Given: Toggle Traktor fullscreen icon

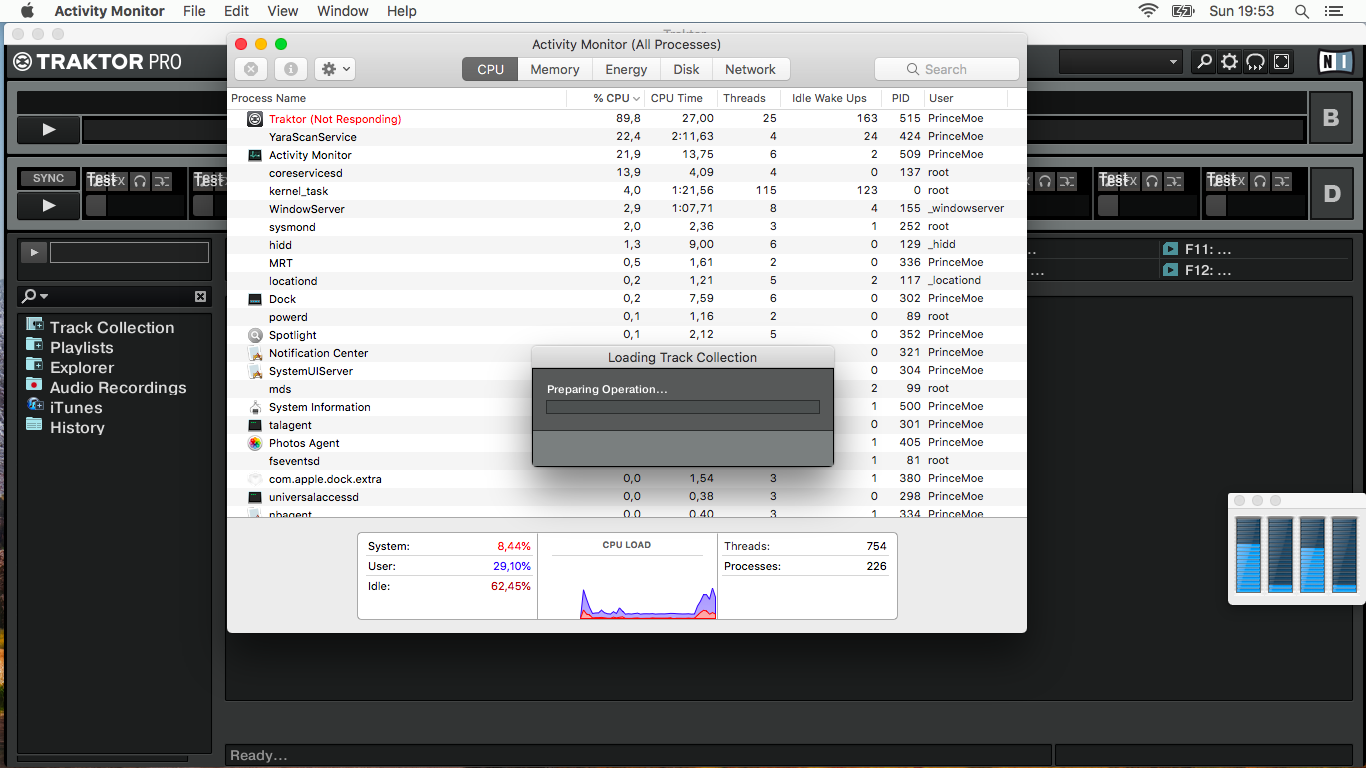Looking at the screenshot, I should (x=1282, y=61).
